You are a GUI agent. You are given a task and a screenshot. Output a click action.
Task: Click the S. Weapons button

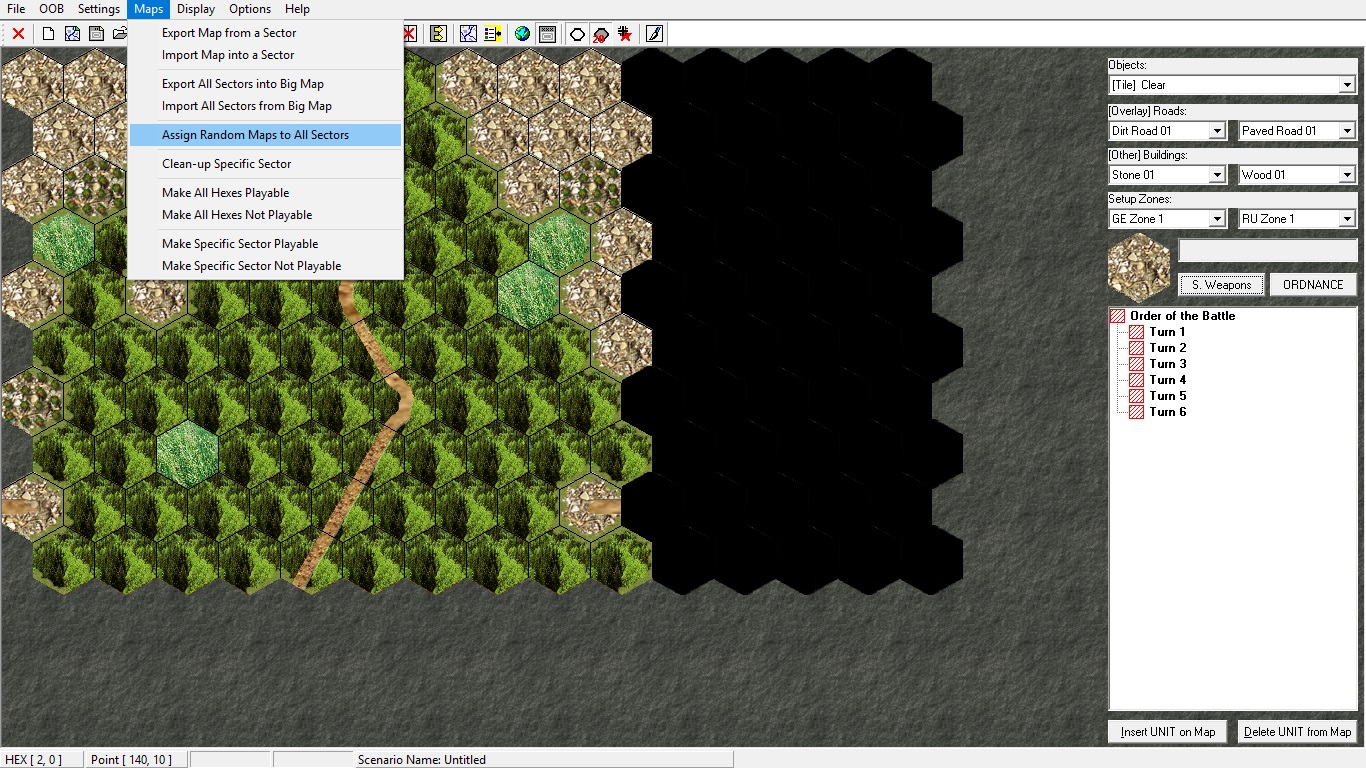coord(1221,285)
